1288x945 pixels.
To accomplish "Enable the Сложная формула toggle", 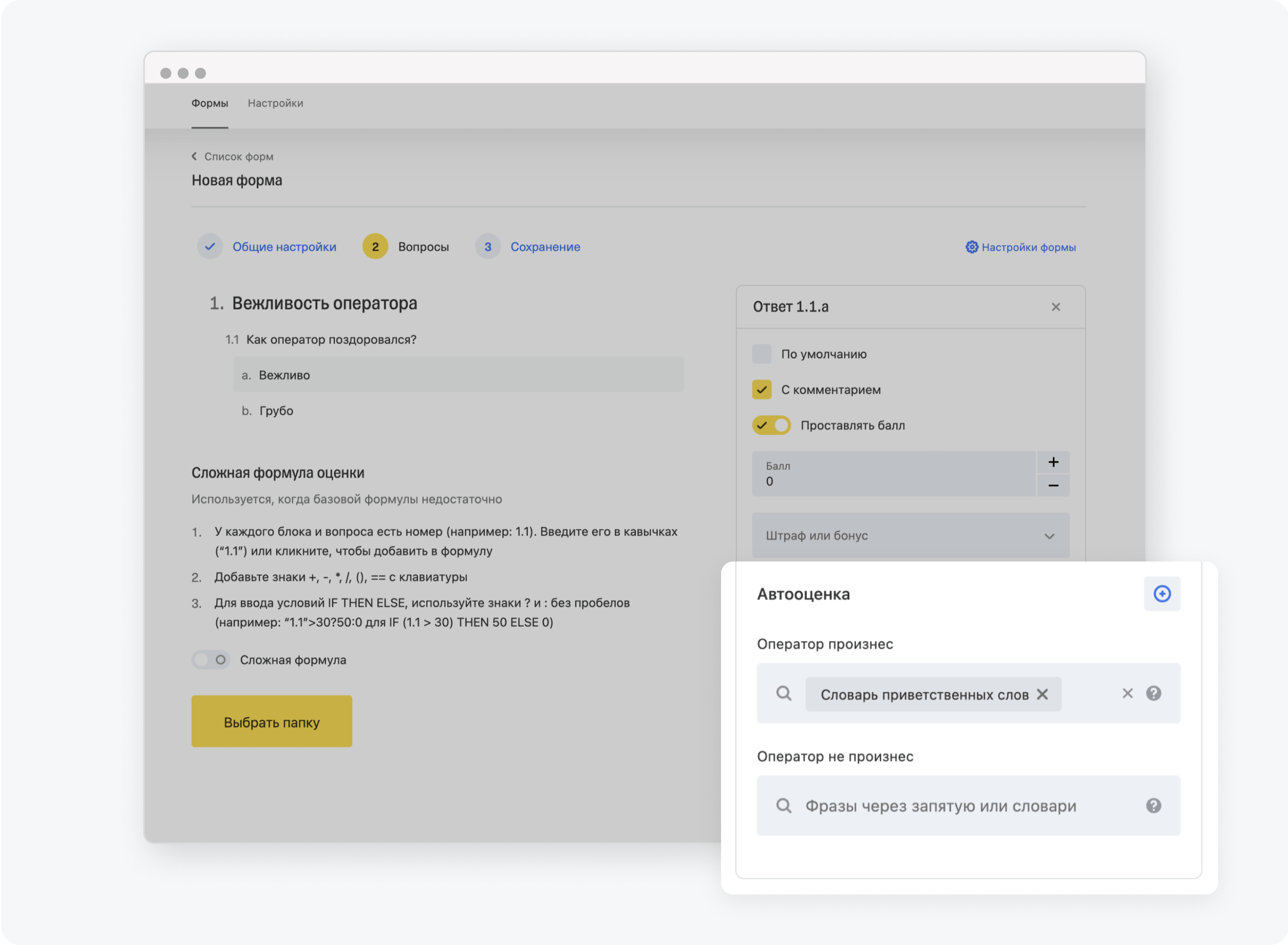I will pyautogui.click(x=211, y=659).
